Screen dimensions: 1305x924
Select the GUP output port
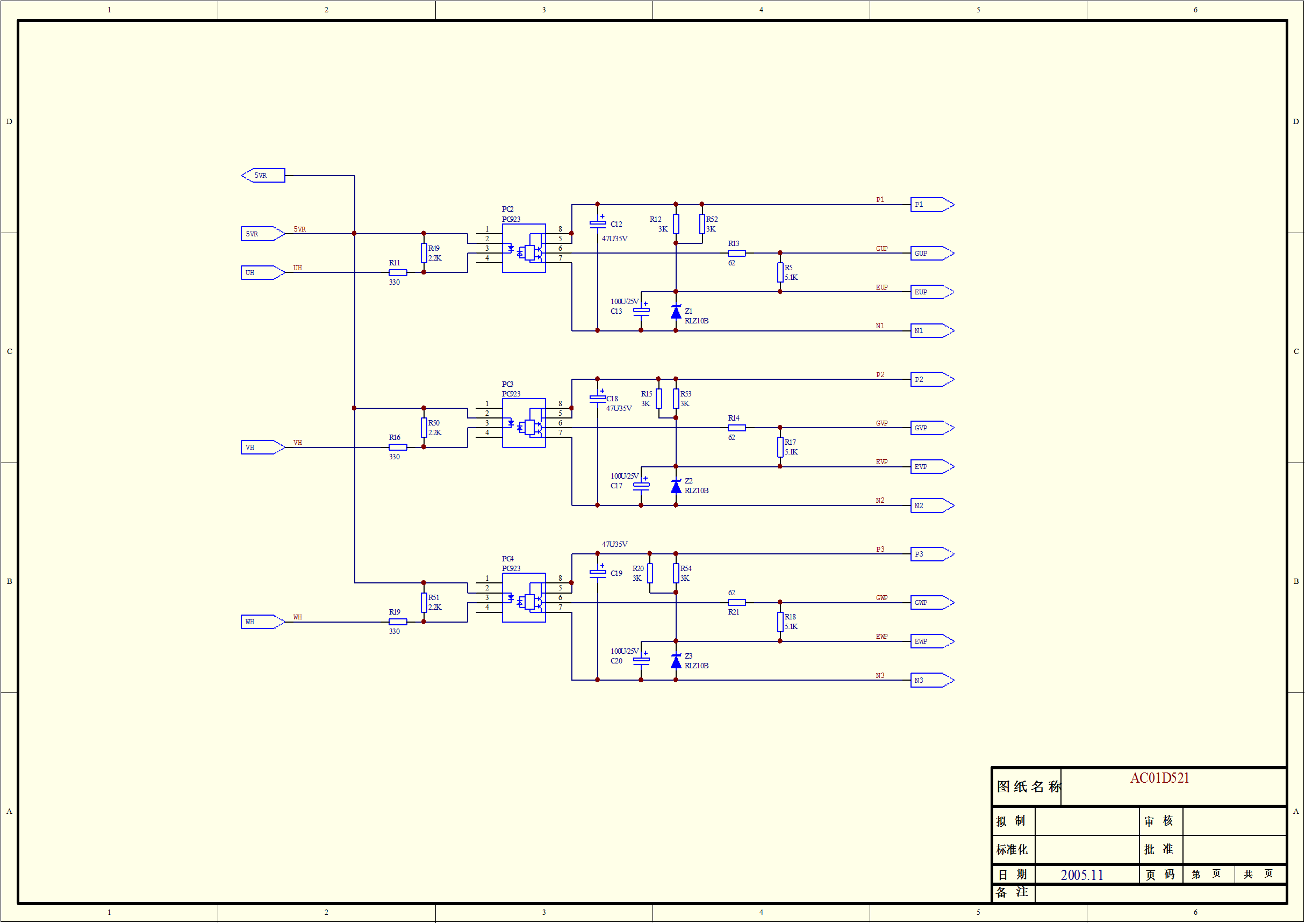pos(933,253)
